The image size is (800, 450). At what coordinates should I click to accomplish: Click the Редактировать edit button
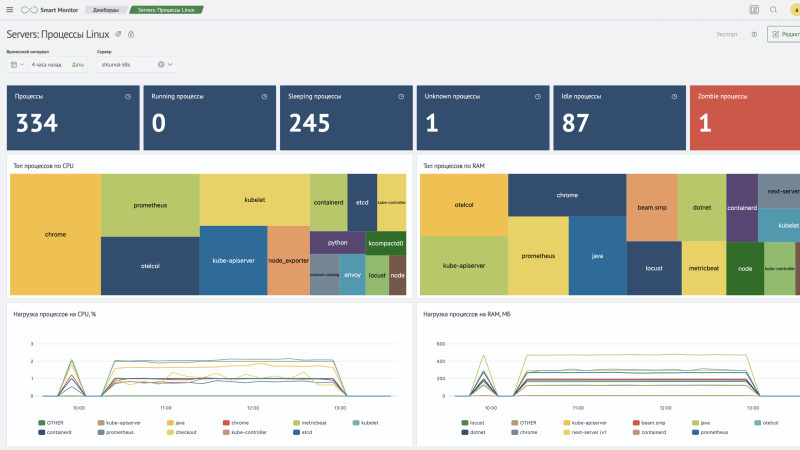784,34
